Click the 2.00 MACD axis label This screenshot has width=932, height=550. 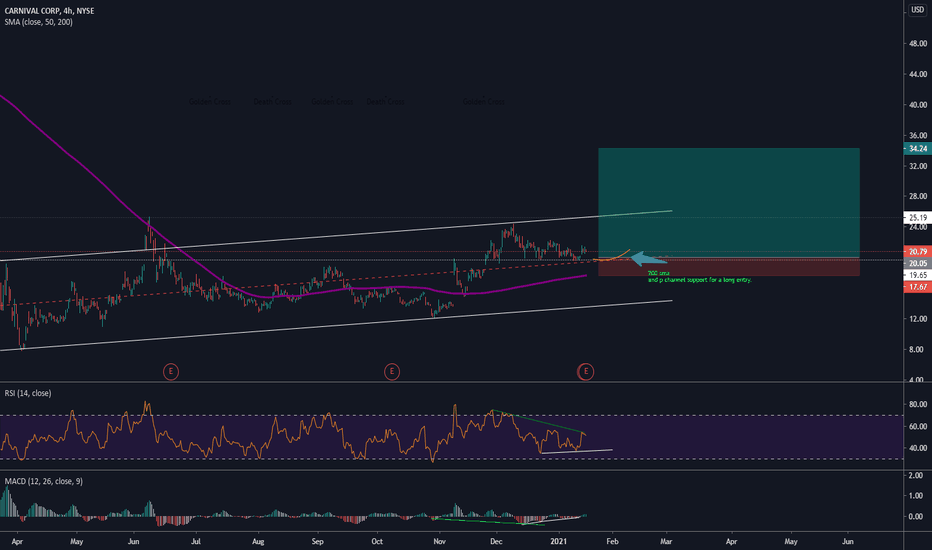point(916,475)
